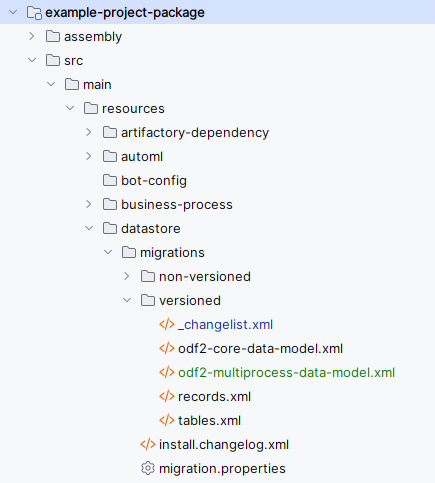Select the migration.properties file
Image resolution: width=435 pixels, height=483 pixels.
click(222, 469)
